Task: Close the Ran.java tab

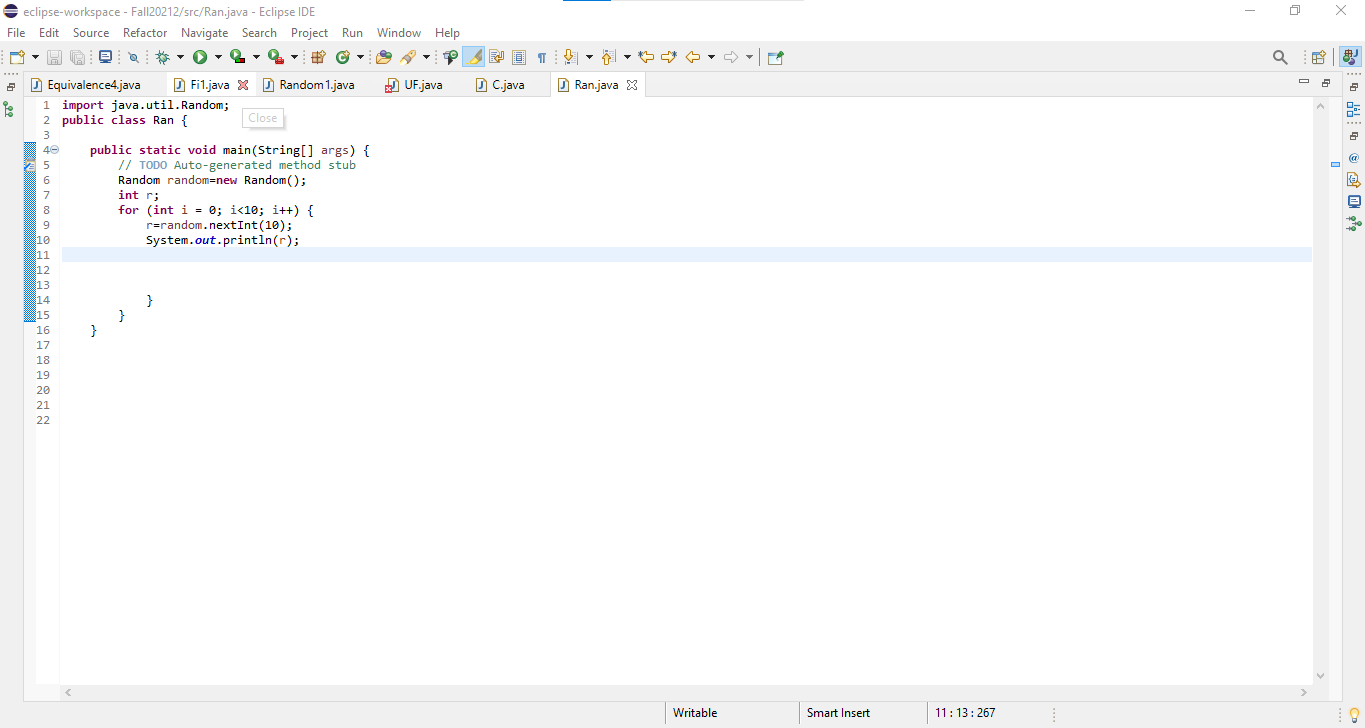Action: [x=632, y=85]
